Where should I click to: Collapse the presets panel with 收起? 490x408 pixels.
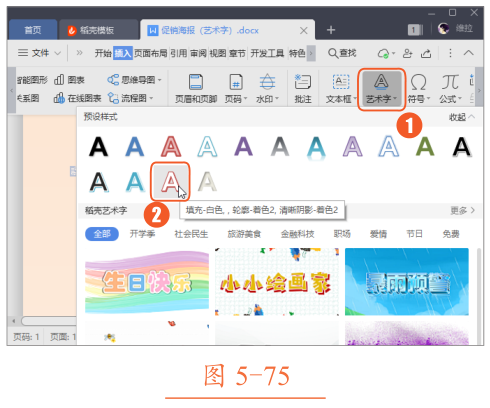tap(461, 117)
